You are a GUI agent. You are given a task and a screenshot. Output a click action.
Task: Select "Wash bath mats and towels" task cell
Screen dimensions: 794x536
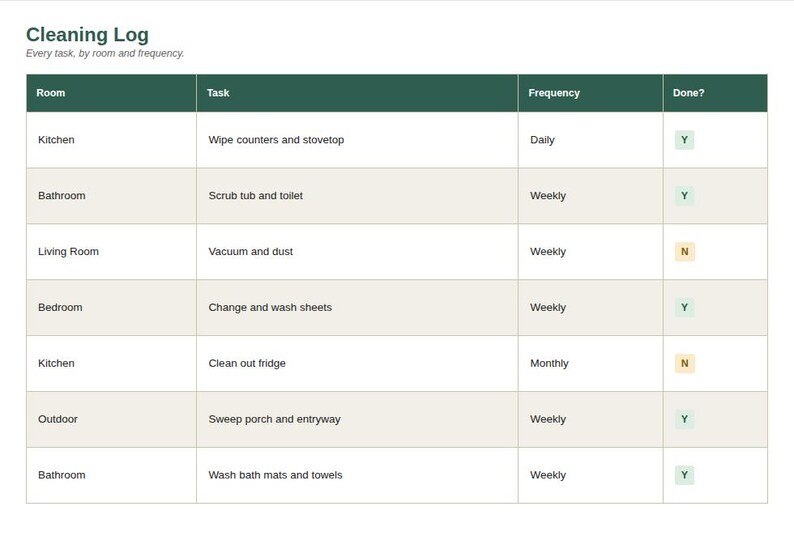[357, 475]
